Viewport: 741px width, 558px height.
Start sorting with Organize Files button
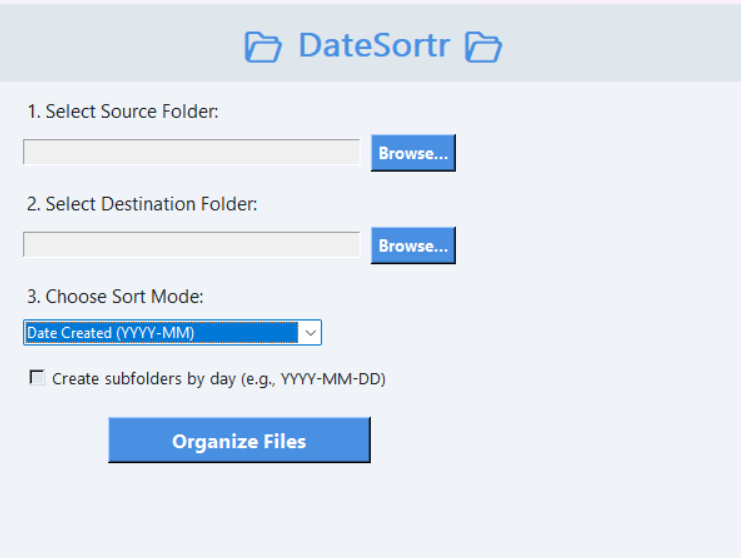pos(240,440)
